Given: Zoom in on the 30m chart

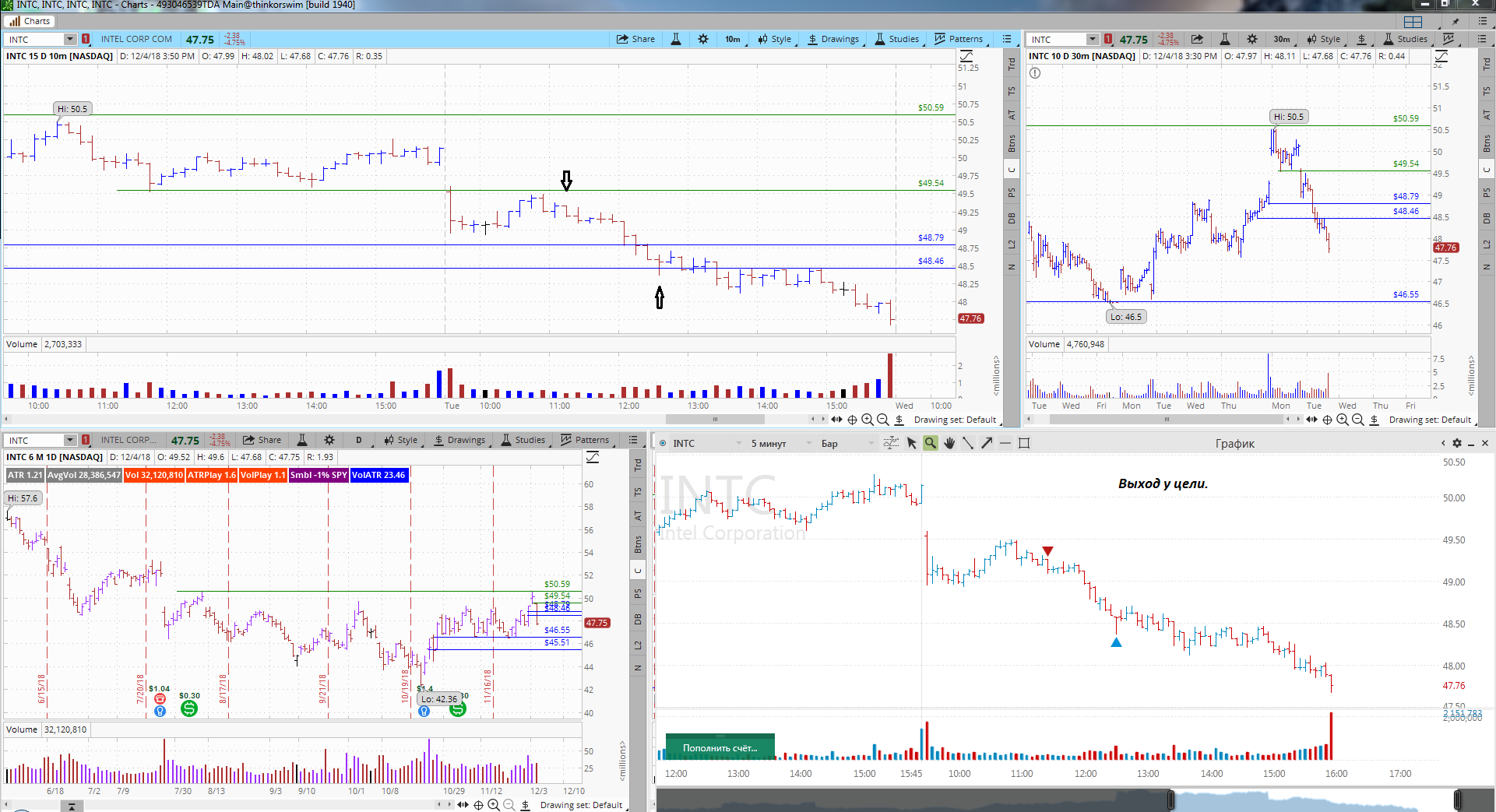Looking at the screenshot, I should point(1343,420).
